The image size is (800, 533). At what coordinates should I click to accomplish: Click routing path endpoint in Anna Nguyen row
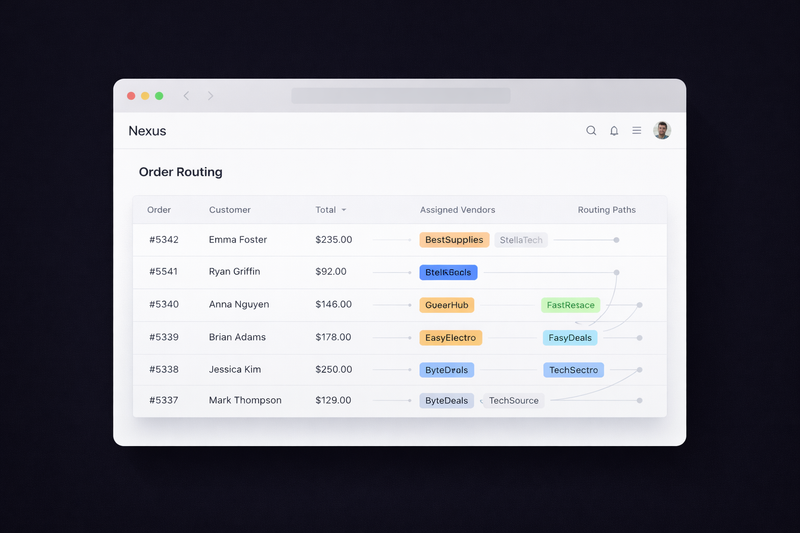click(639, 305)
